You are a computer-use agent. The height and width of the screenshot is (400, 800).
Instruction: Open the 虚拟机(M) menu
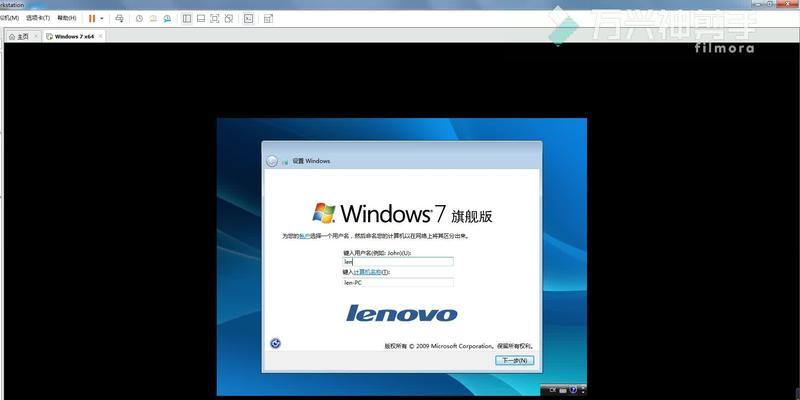[10, 18]
